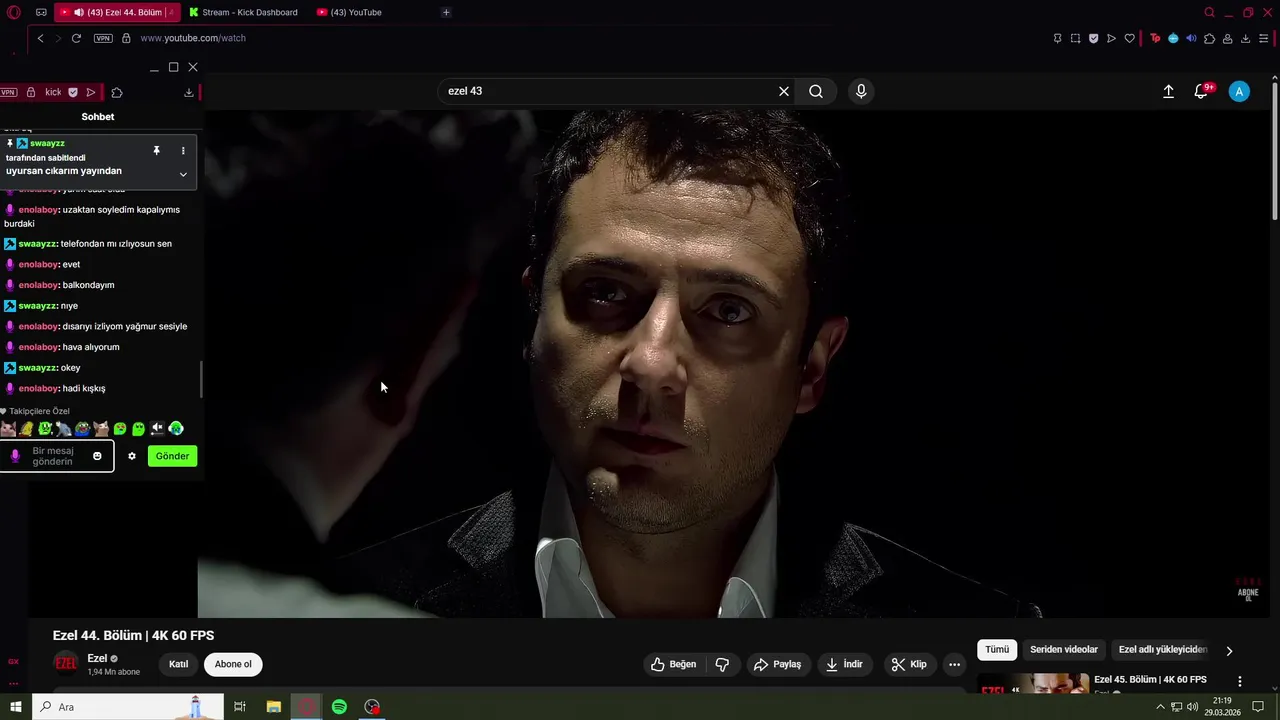Click the username enolaboy beside "balkondayım"

[x=39, y=285]
